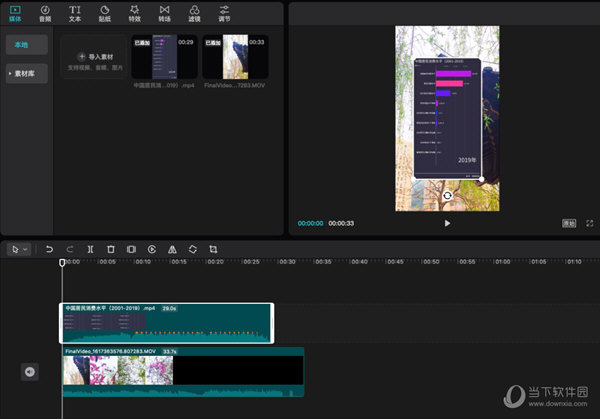600x419 pixels.
Task: Switch to the 文本 (Text) tab
Action: [x=75, y=13]
